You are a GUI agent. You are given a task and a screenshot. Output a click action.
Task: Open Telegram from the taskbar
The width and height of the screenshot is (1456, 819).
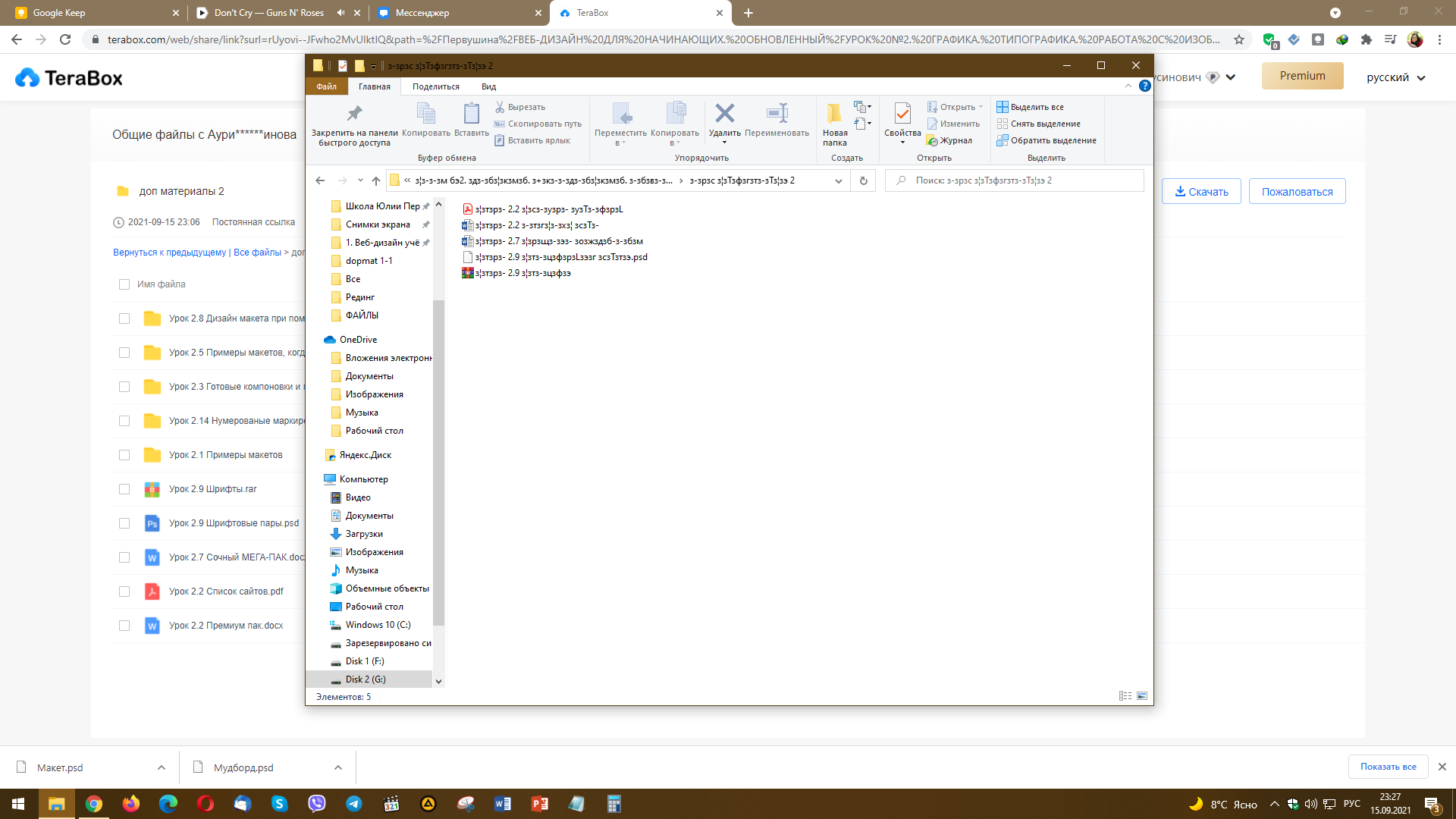coord(354,804)
